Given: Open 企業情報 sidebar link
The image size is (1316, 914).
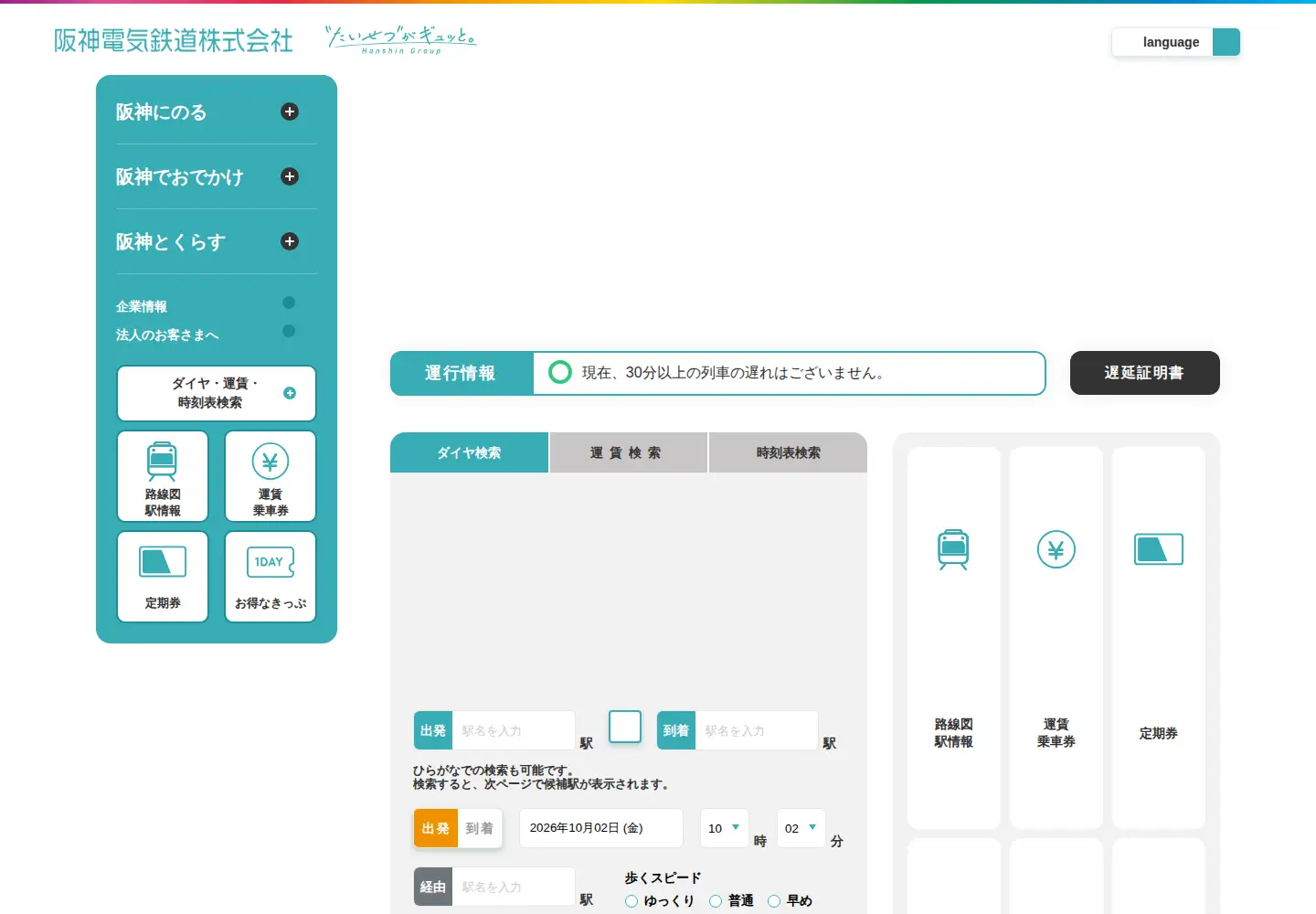Looking at the screenshot, I should click(x=142, y=306).
